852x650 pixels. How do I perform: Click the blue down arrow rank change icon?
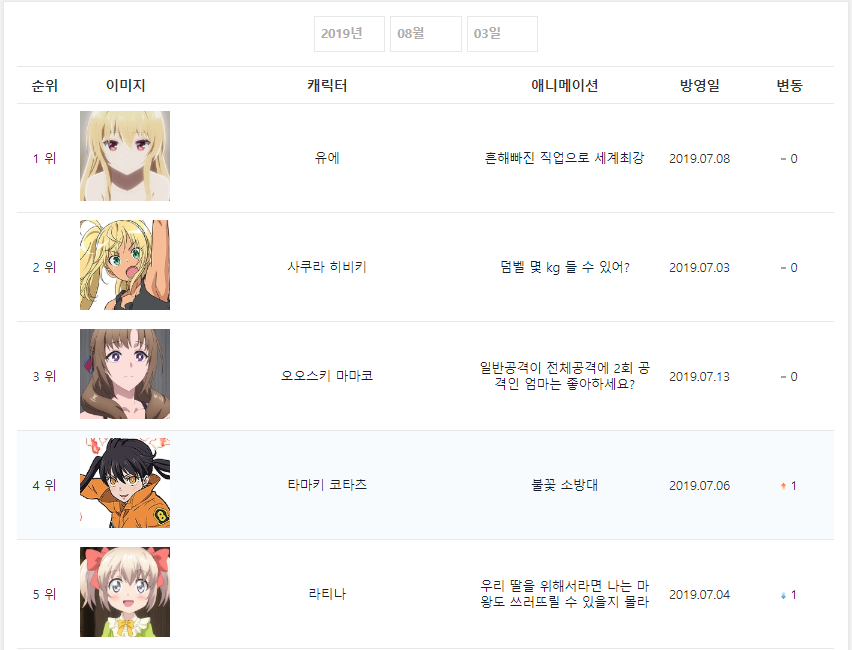(x=783, y=595)
